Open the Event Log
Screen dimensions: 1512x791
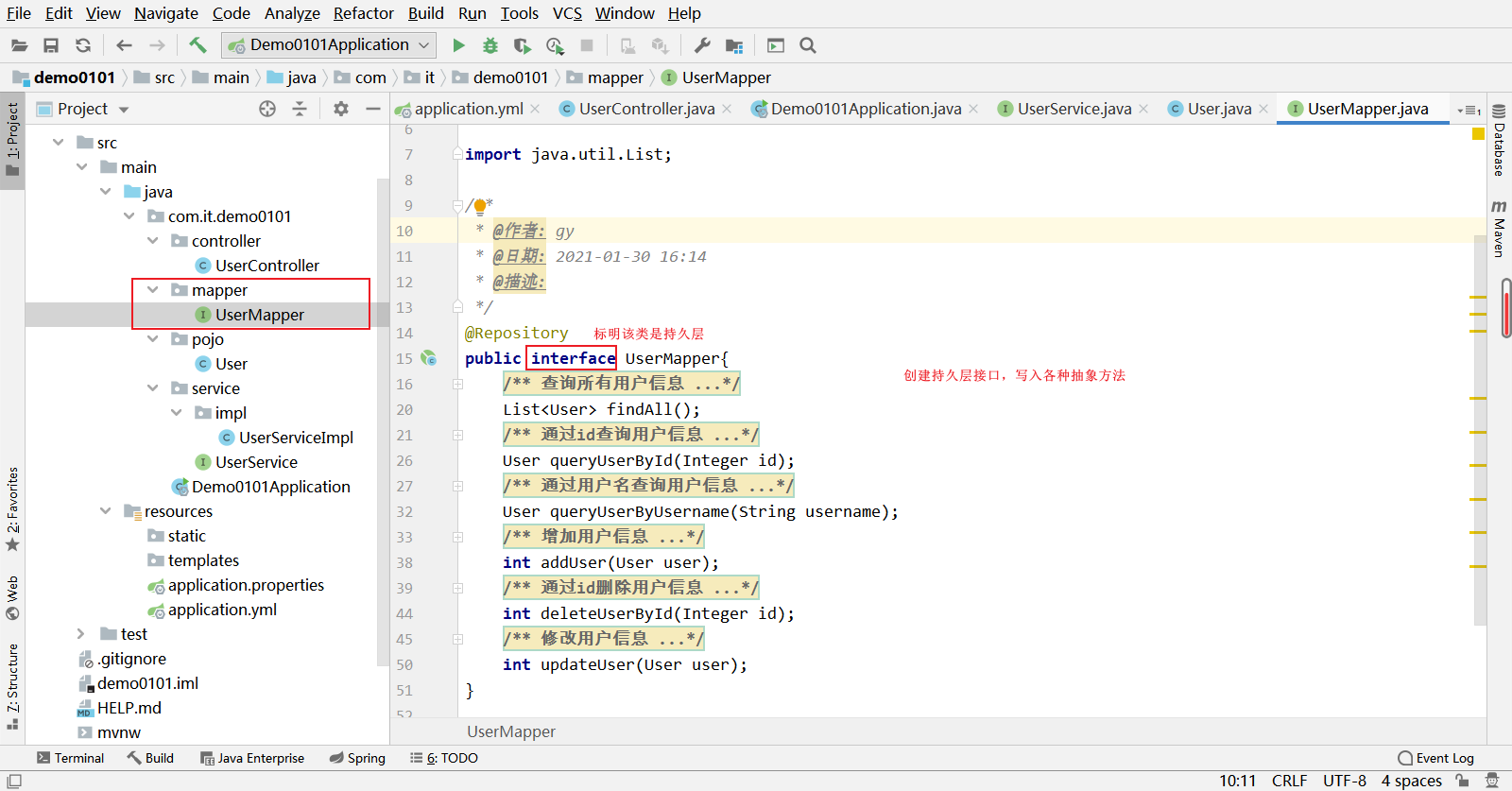1436,758
